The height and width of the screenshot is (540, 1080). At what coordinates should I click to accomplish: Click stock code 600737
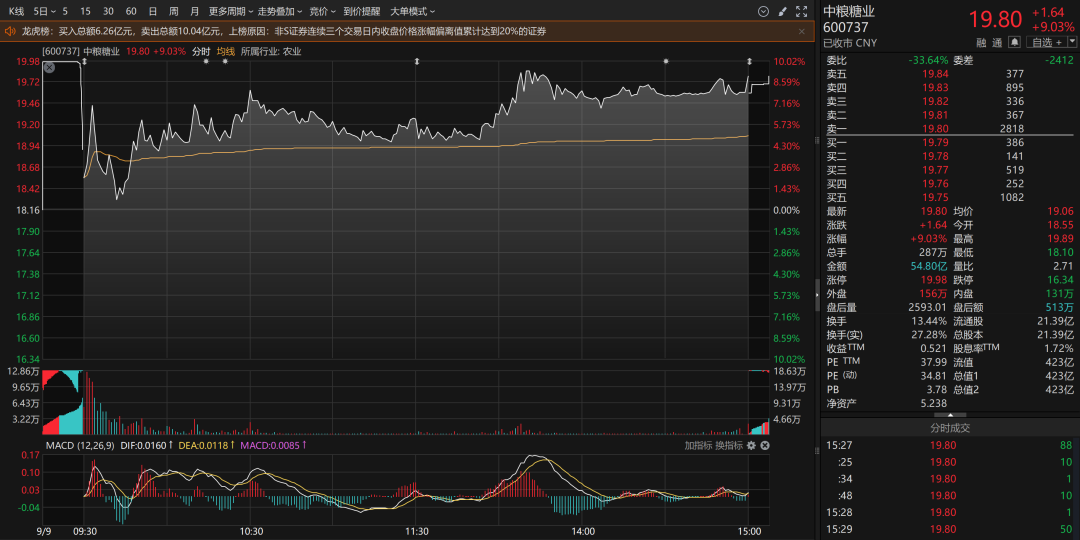pos(846,28)
